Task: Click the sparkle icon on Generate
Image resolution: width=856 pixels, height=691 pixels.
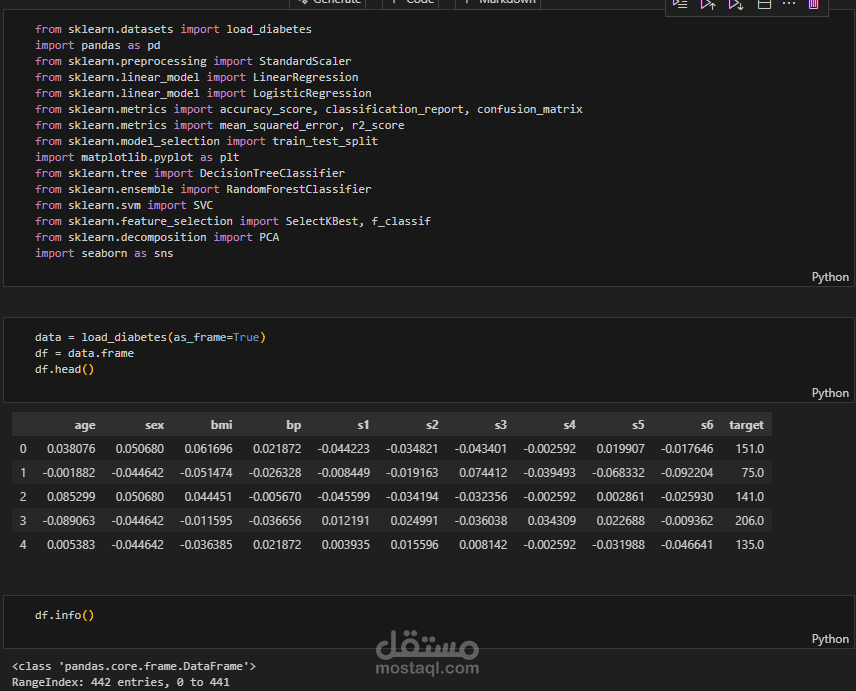Action: (x=305, y=3)
